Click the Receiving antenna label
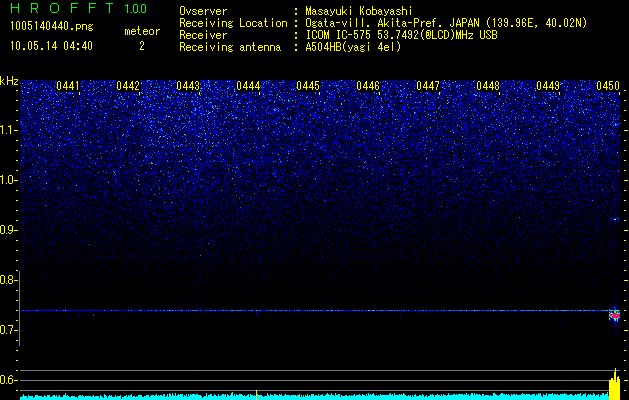Screen dimensions: 629x400 230,47
